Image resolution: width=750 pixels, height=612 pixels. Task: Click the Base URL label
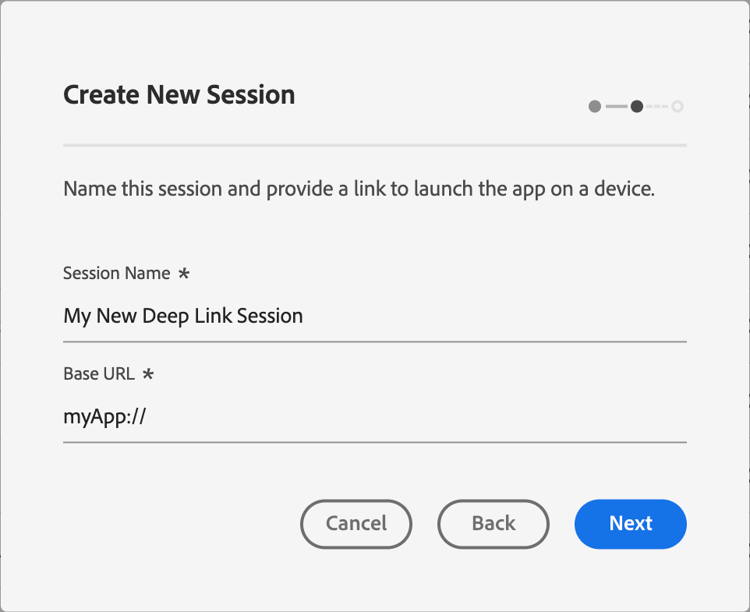point(98,374)
